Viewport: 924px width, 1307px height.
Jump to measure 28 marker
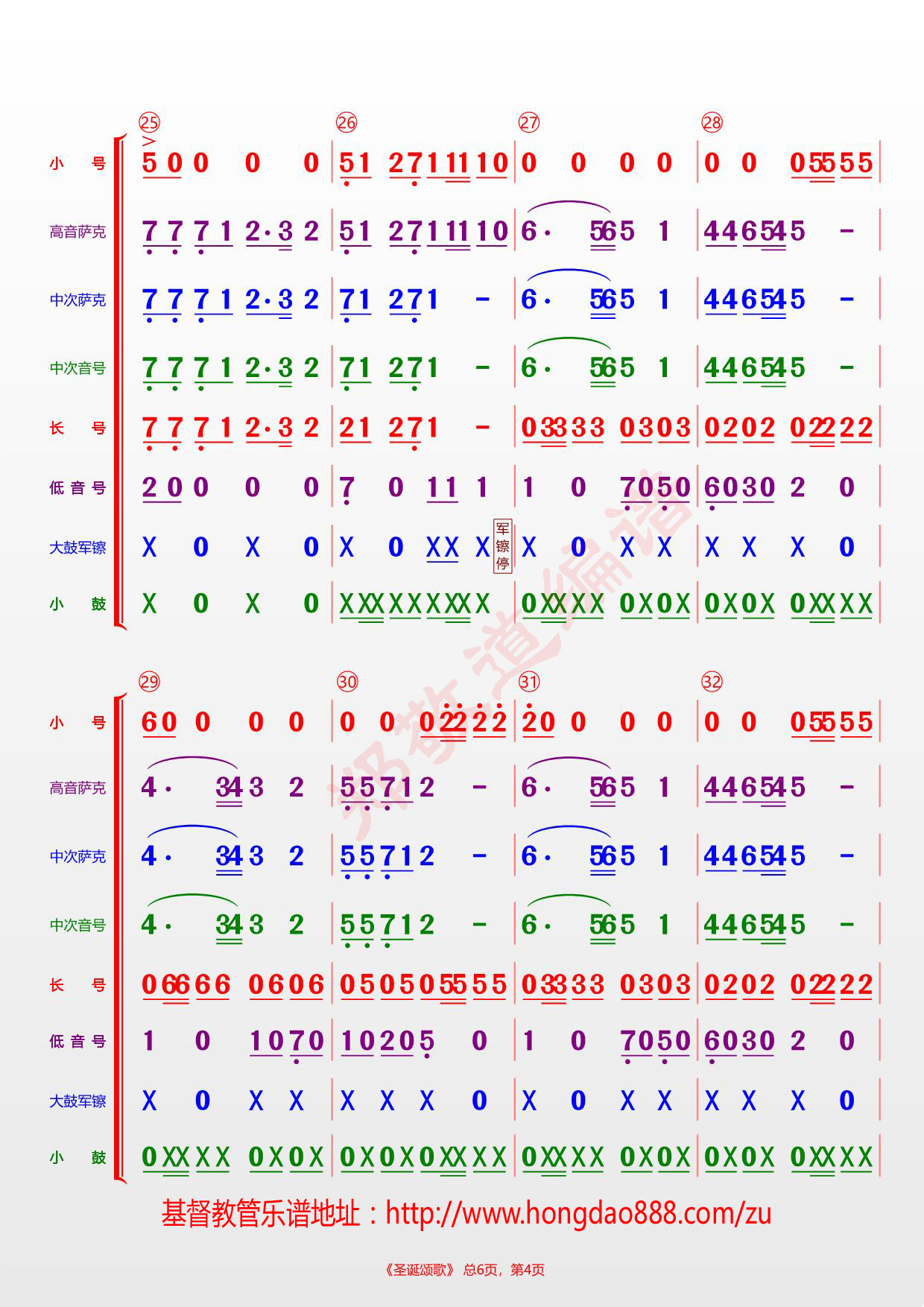(712, 123)
